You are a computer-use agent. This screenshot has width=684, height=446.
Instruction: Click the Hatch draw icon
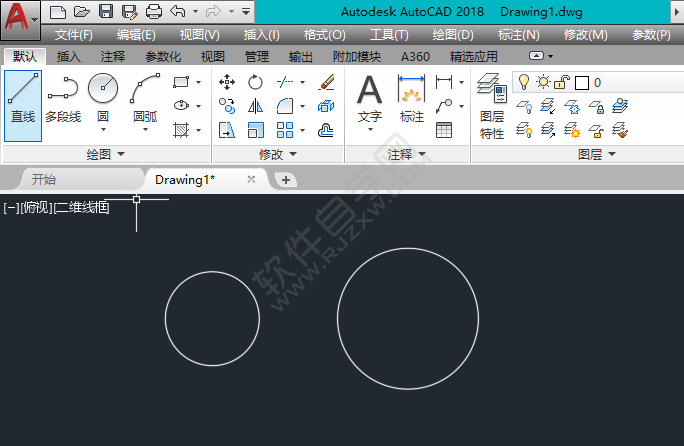click(181, 130)
